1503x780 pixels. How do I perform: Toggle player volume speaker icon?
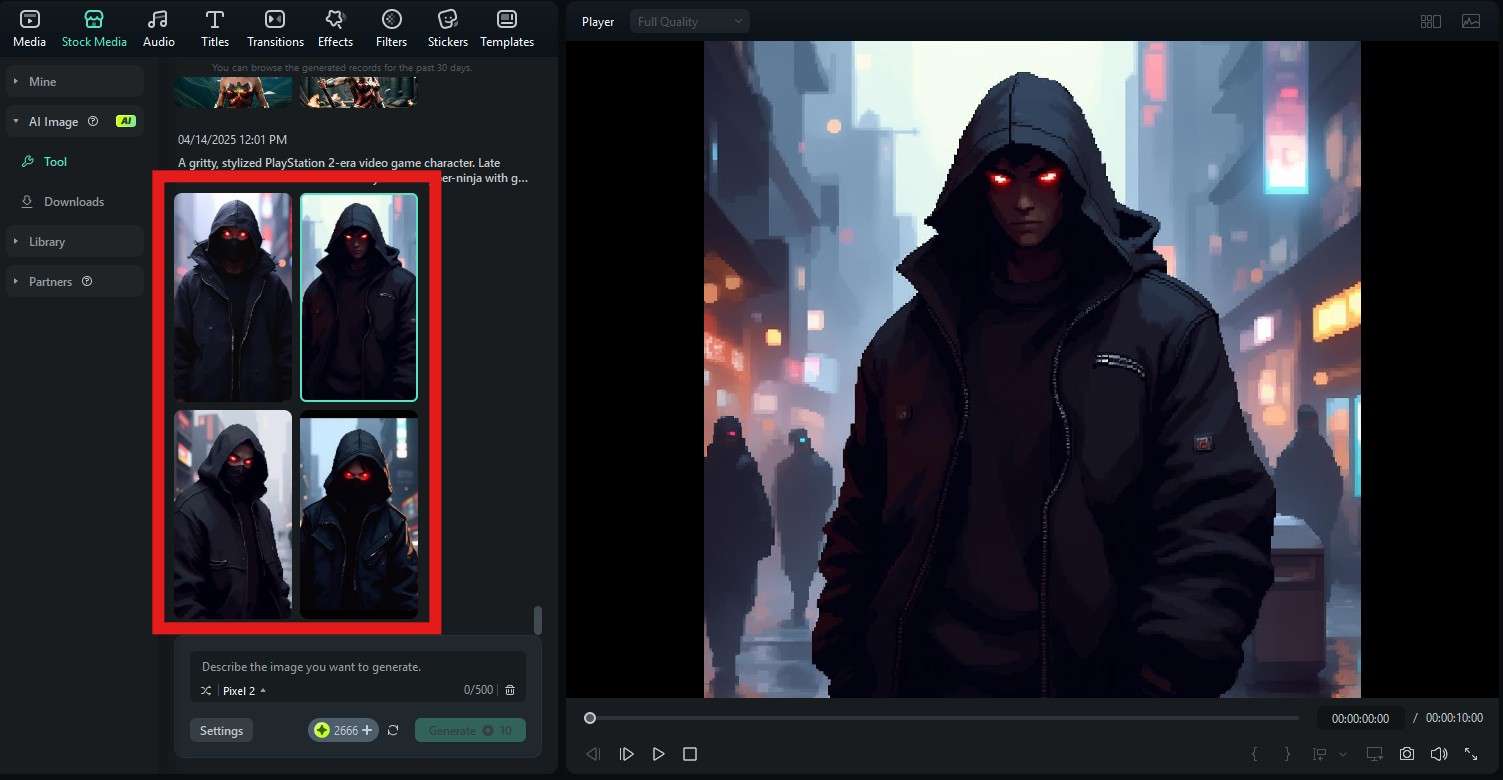[x=1439, y=754]
